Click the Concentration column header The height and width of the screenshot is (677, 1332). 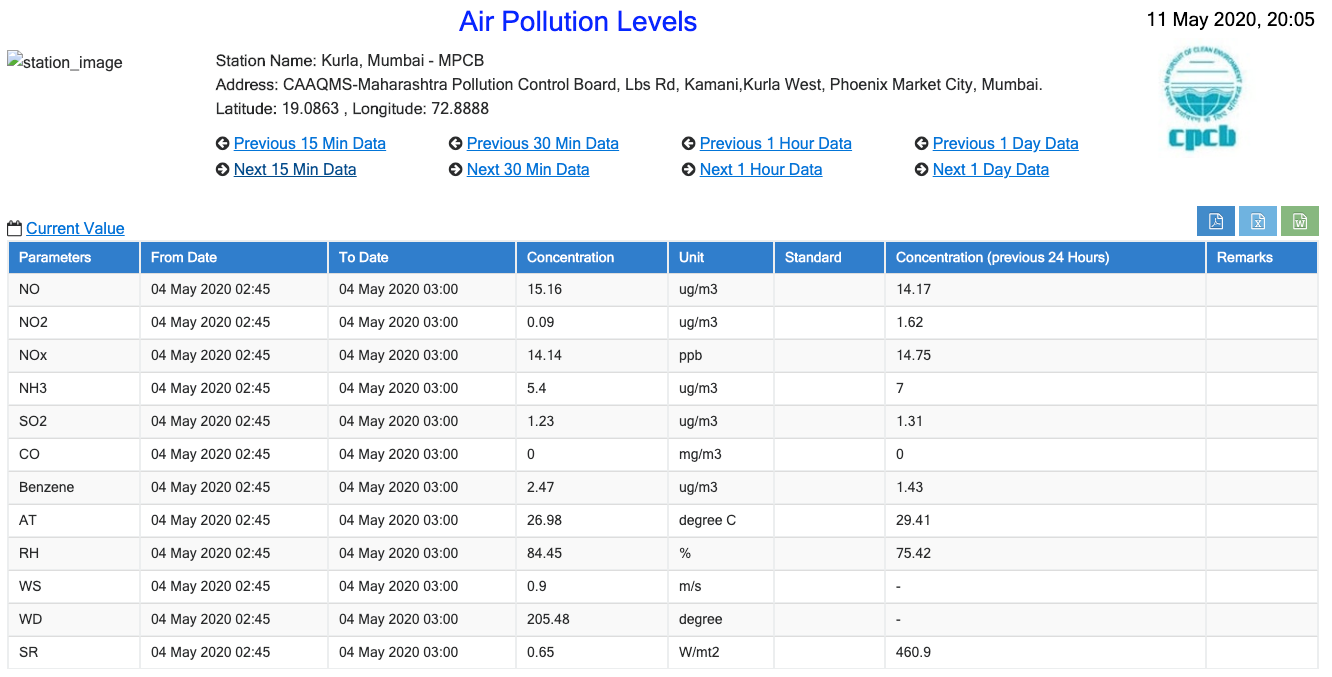tap(570, 257)
